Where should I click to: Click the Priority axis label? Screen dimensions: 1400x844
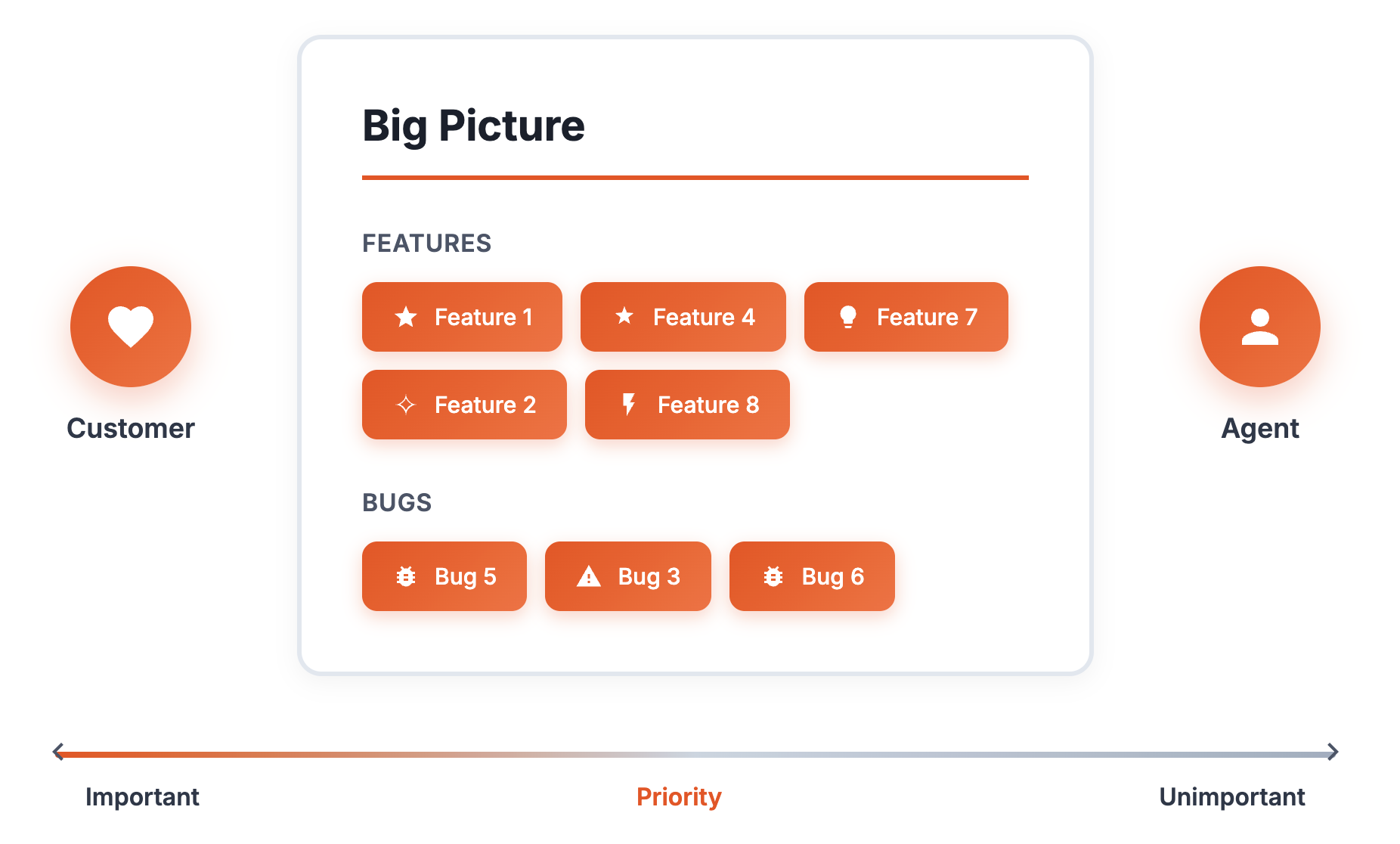[679, 796]
